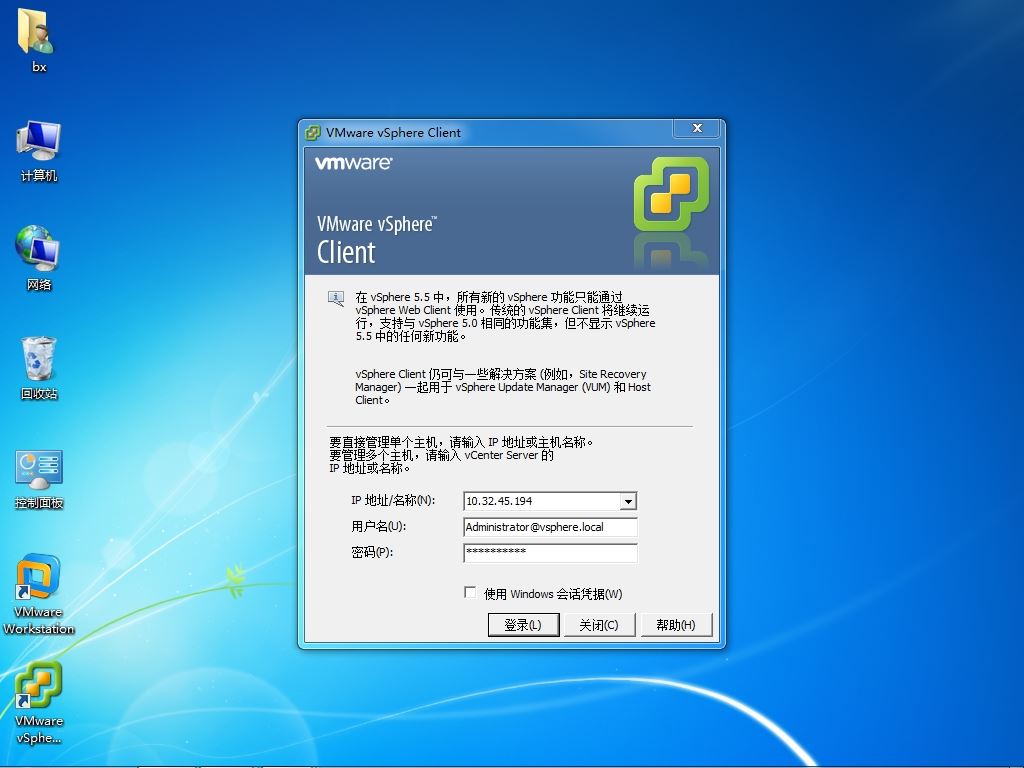
Task: Close the VMware vSphere Client dialog
Action: (x=697, y=128)
